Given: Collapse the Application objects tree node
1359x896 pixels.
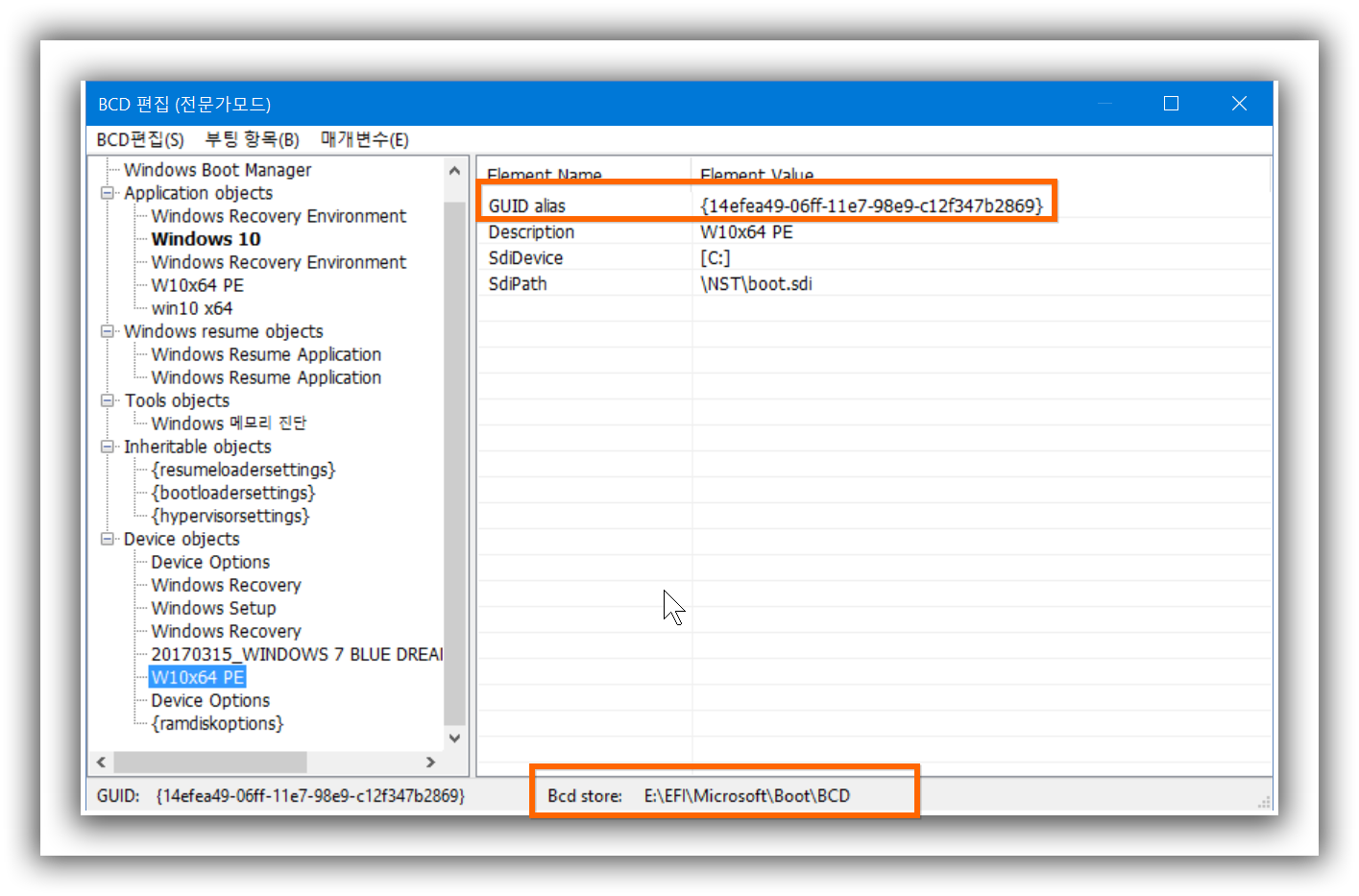Looking at the screenshot, I should click(108, 193).
